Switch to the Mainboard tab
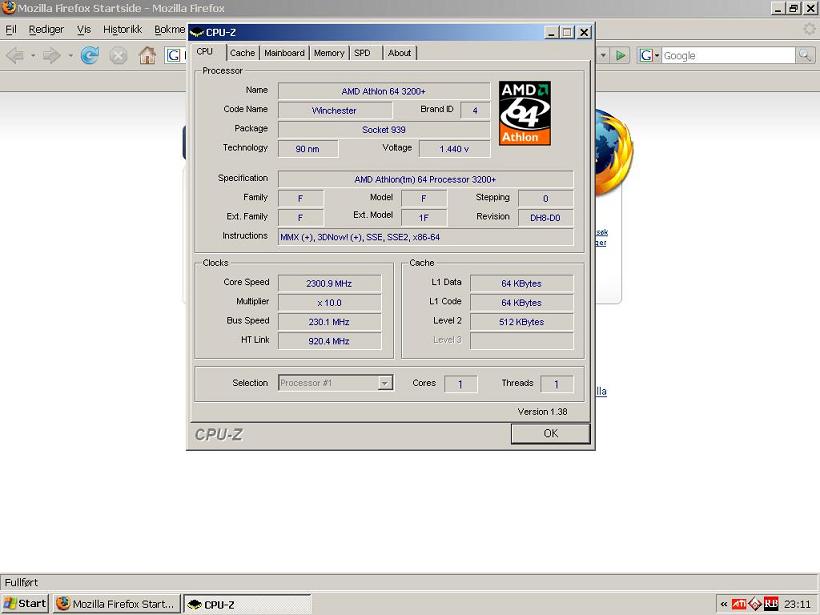This screenshot has height=615, width=820. pos(284,53)
